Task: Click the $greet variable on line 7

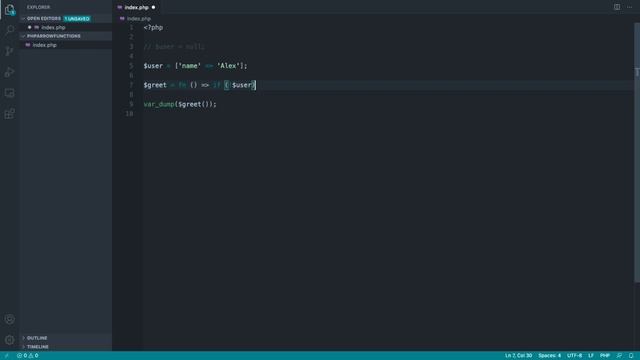Action: (x=155, y=85)
